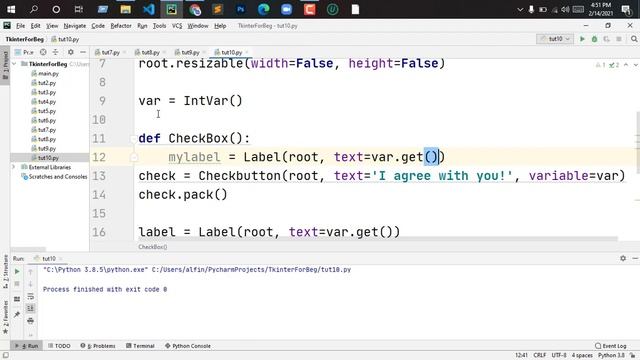Open the Python Console tool window
Image resolution: width=640 pixels, height=360 pixels.
[x=188, y=346]
